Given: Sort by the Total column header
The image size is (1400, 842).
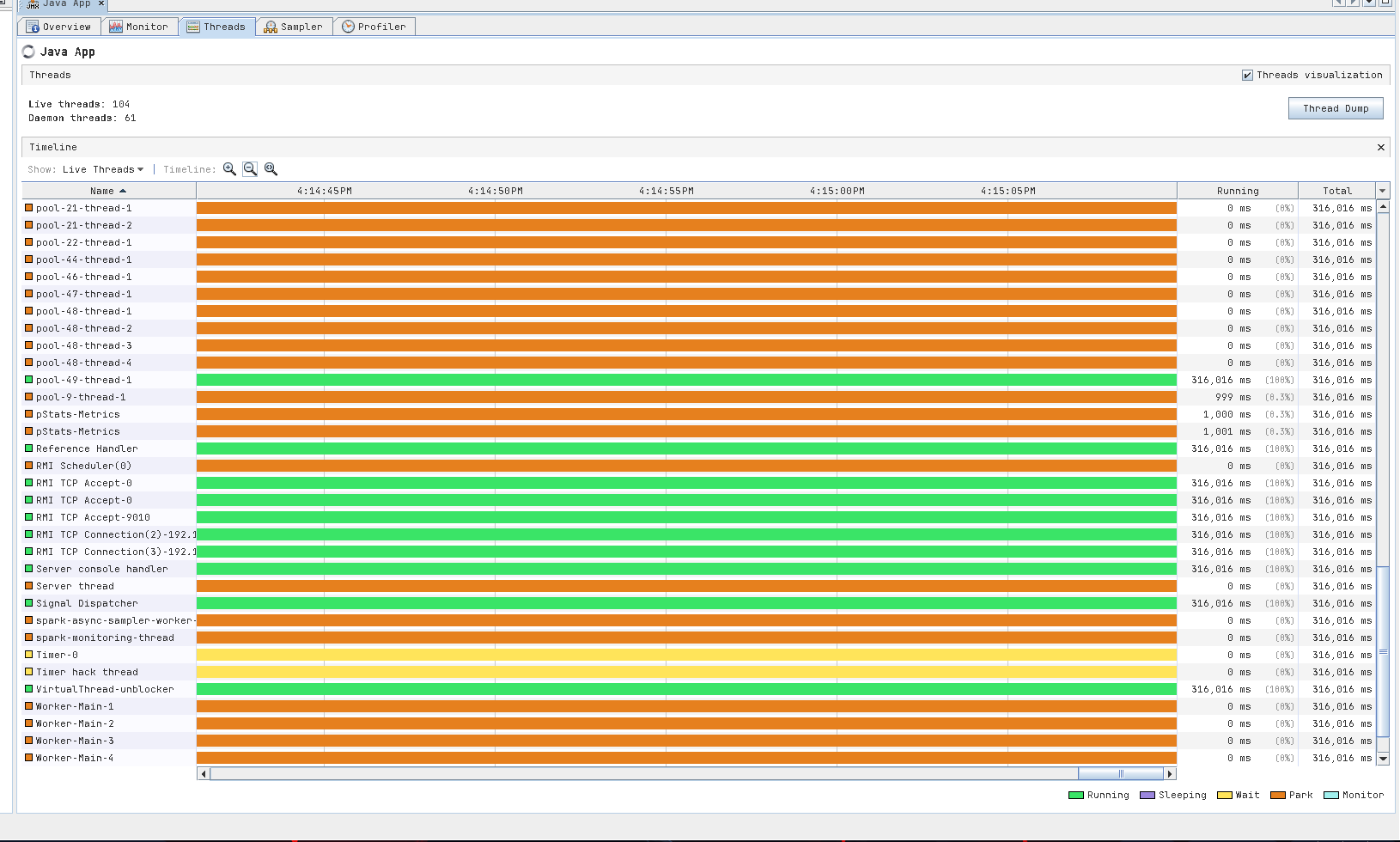Looking at the screenshot, I should coord(1336,191).
